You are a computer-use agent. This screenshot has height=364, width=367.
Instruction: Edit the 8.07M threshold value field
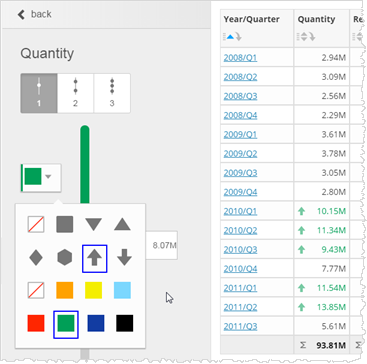[x=162, y=245]
